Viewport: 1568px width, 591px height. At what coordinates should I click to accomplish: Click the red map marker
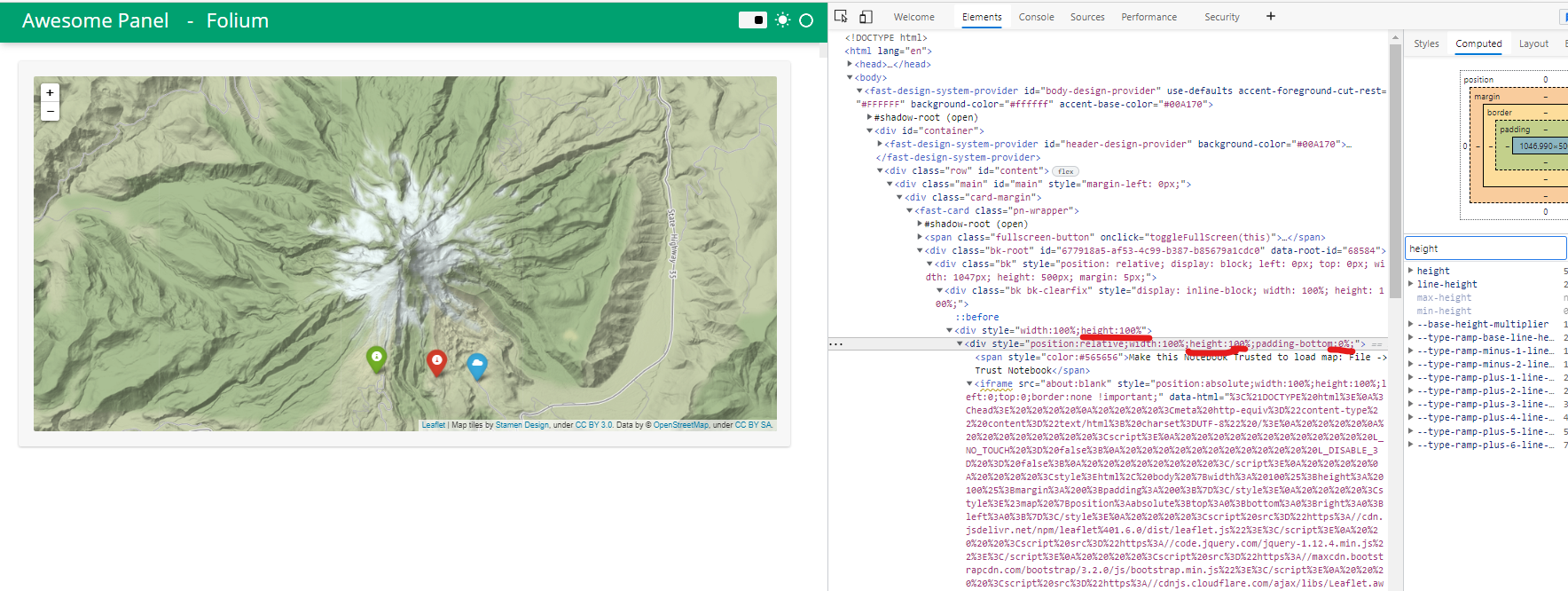[x=436, y=362]
